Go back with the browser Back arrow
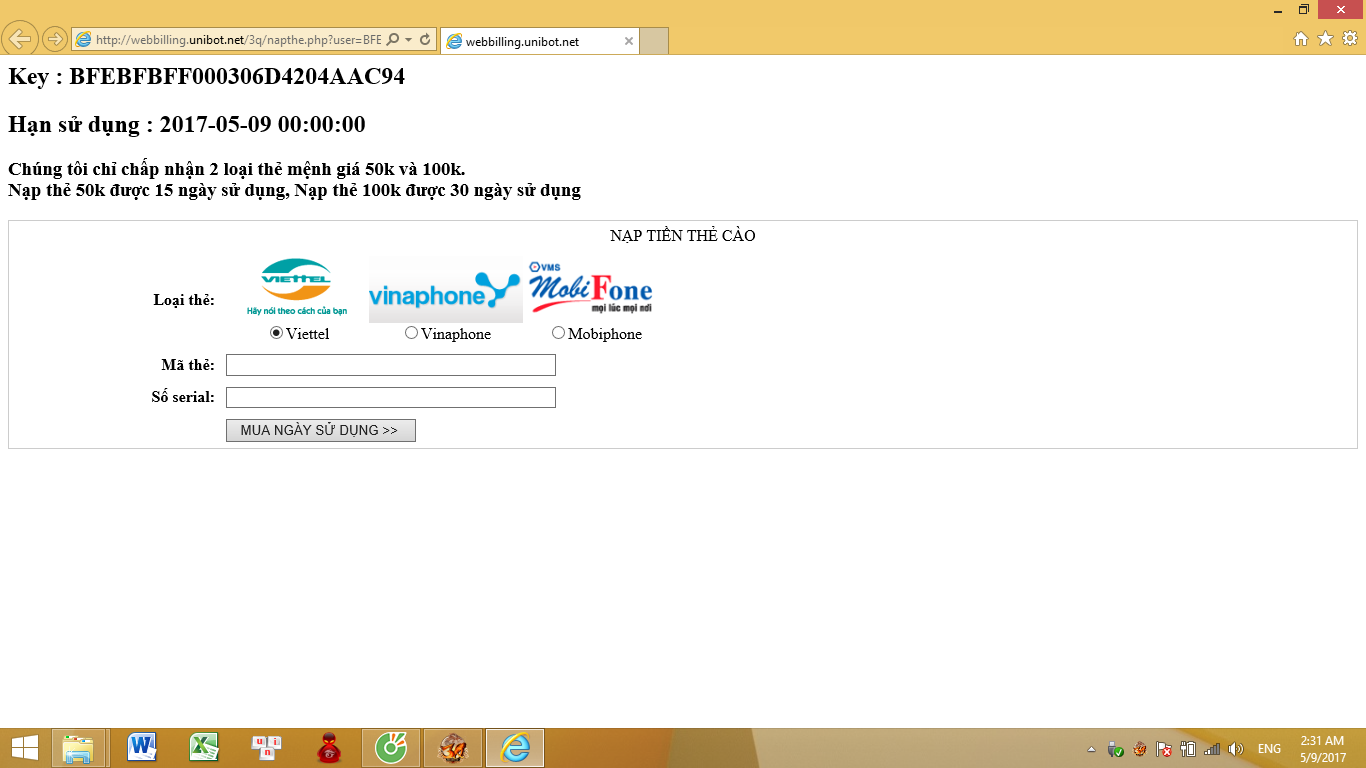Viewport: 1366px width, 768px height. (x=20, y=39)
